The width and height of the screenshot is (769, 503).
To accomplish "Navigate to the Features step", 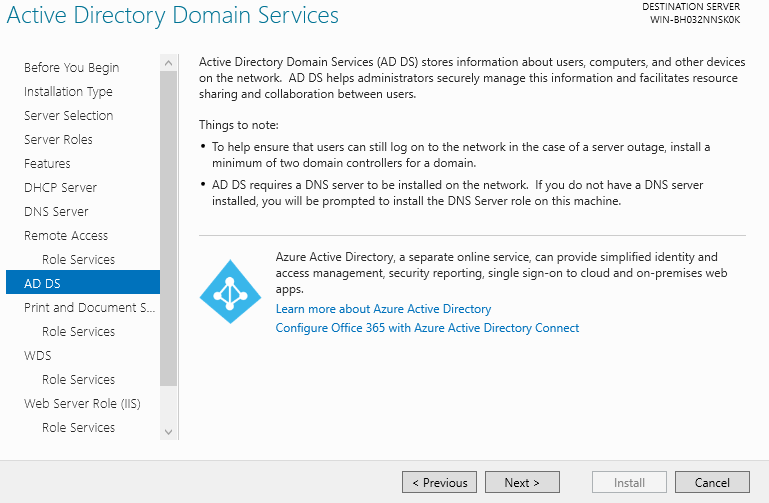I will [x=47, y=164].
